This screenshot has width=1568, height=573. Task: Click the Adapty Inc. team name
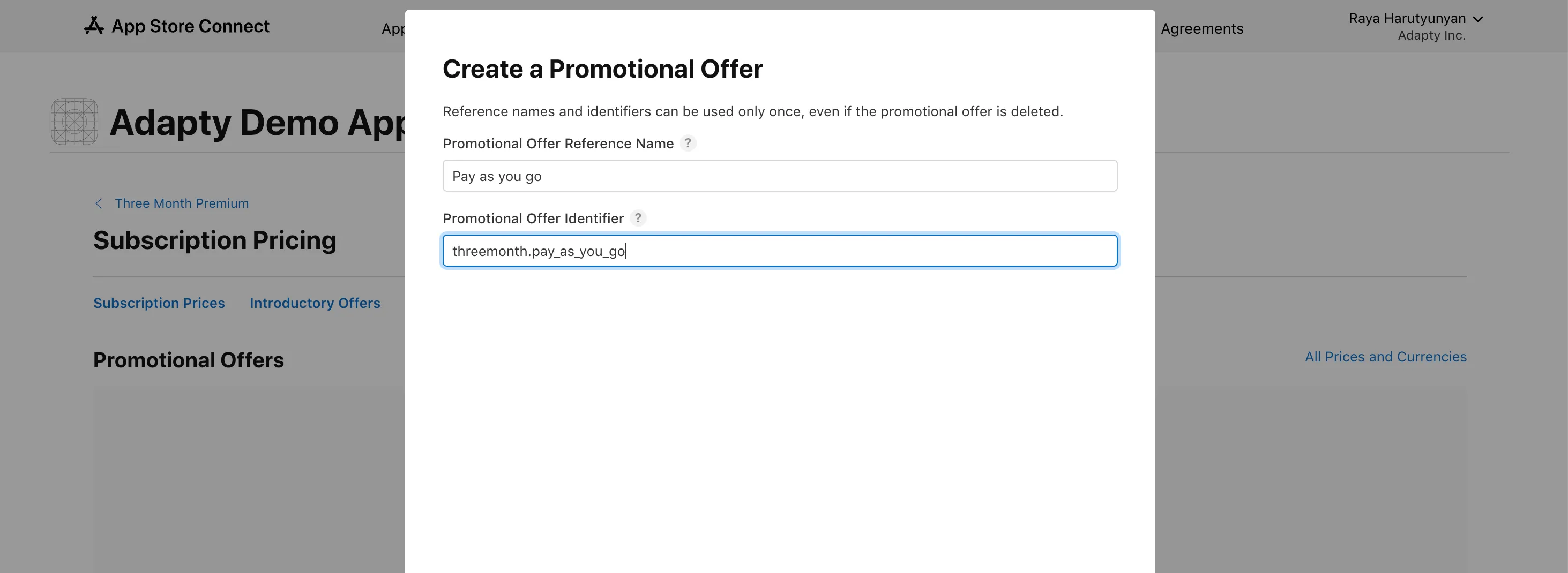click(x=1431, y=35)
